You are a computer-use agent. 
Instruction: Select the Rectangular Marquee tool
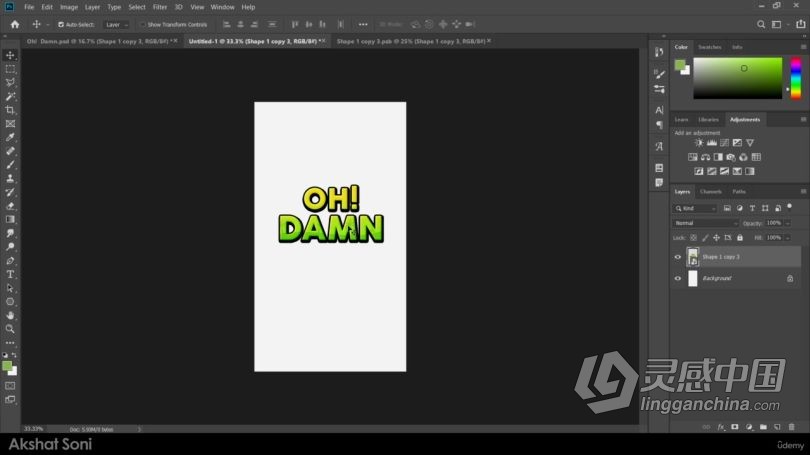point(10,69)
